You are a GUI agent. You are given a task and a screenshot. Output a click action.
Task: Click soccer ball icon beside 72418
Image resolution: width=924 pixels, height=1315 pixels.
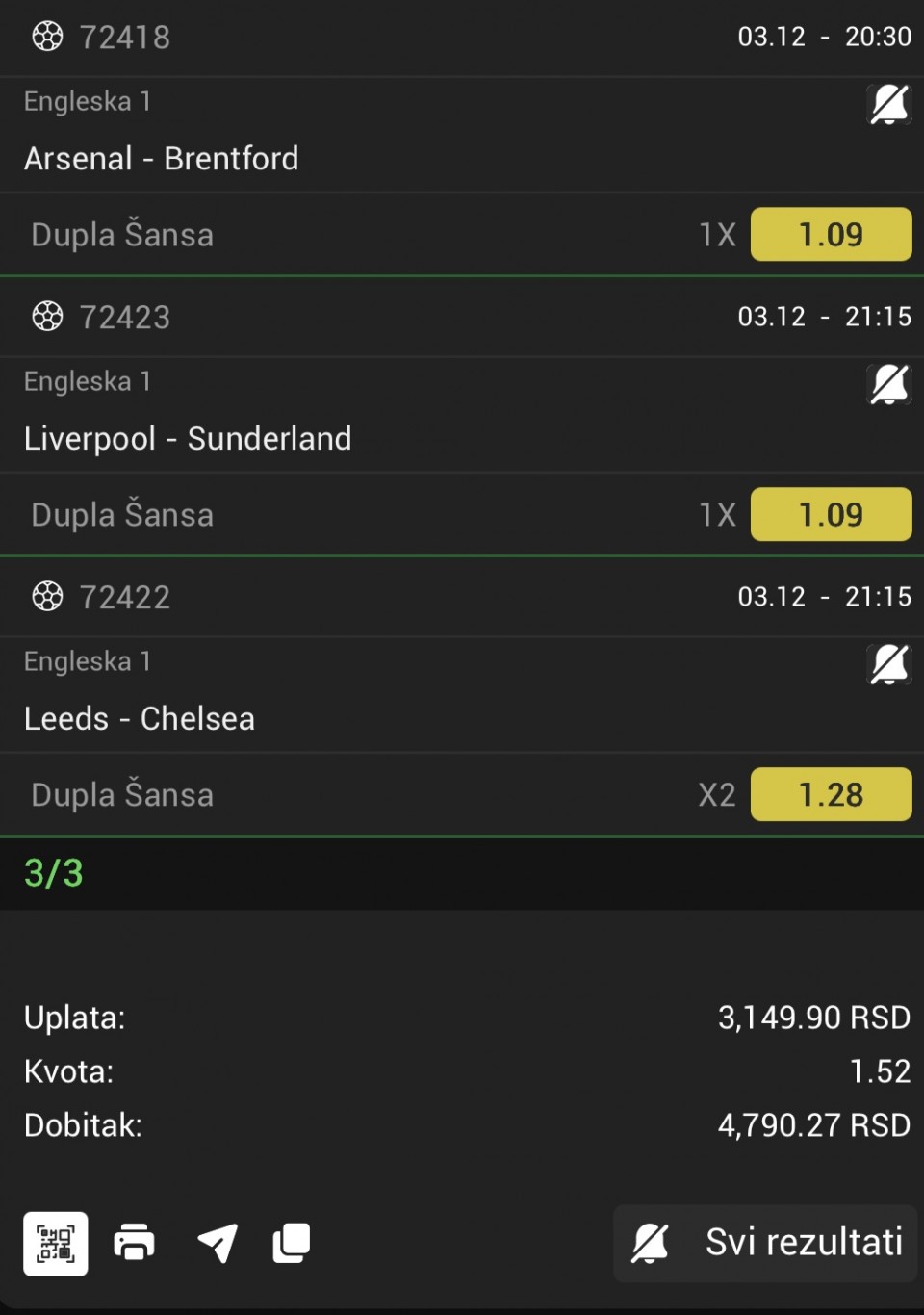[x=47, y=37]
